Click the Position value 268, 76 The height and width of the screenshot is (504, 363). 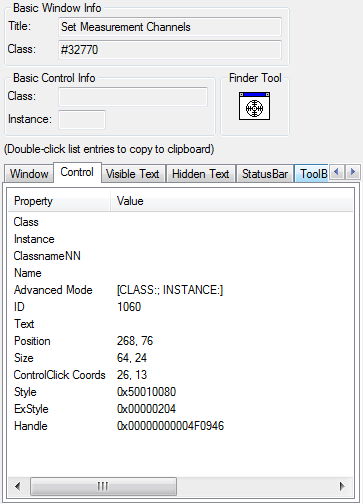[135, 341]
